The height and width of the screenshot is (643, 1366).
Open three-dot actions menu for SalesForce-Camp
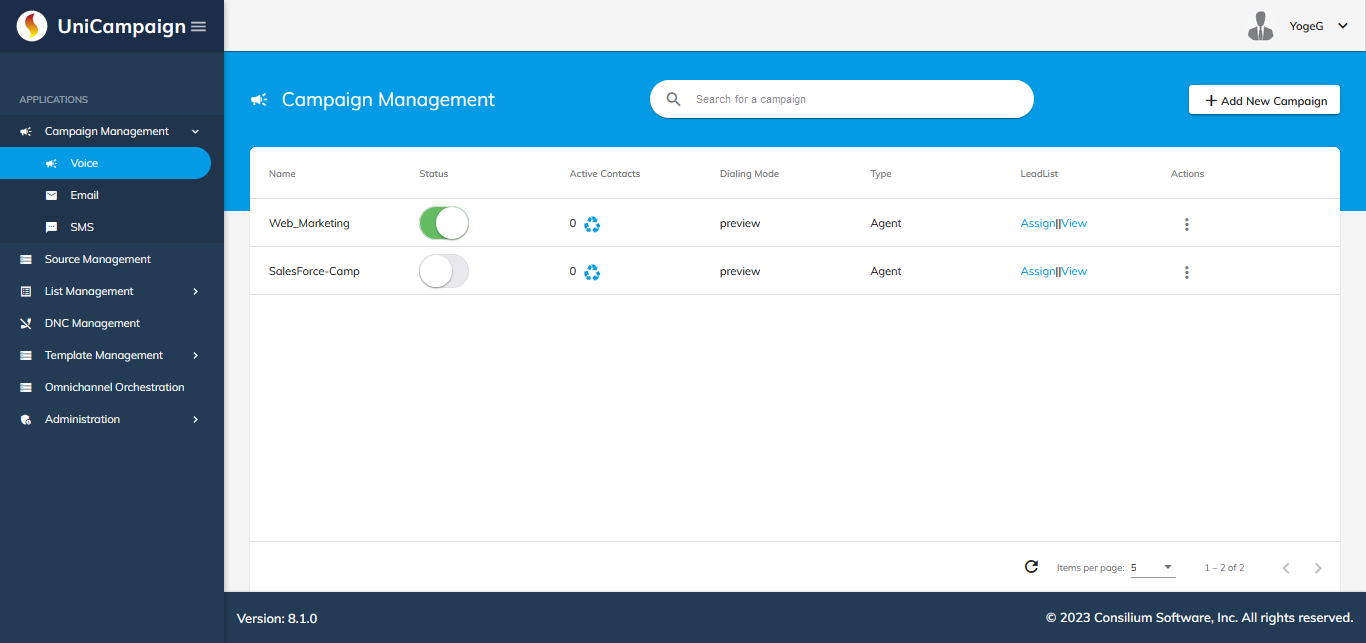coord(1186,272)
